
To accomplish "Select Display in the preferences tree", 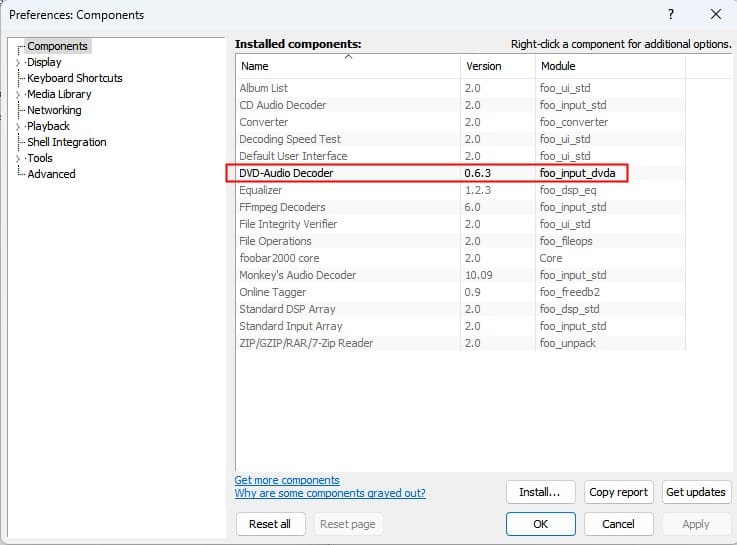I will [44, 62].
